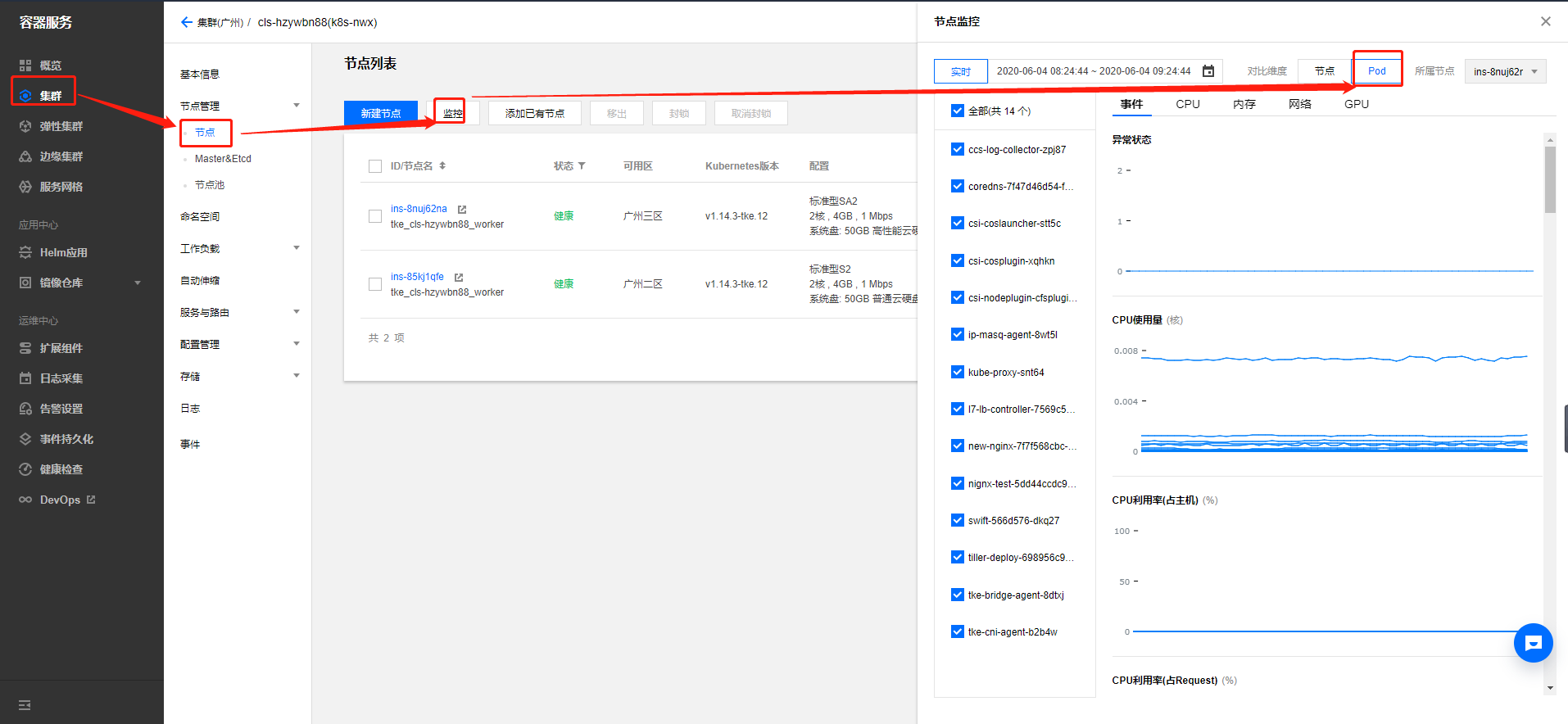Open the blue chat support bubble
The height and width of the screenshot is (724, 1568).
pyautogui.click(x=1534, y=643)
